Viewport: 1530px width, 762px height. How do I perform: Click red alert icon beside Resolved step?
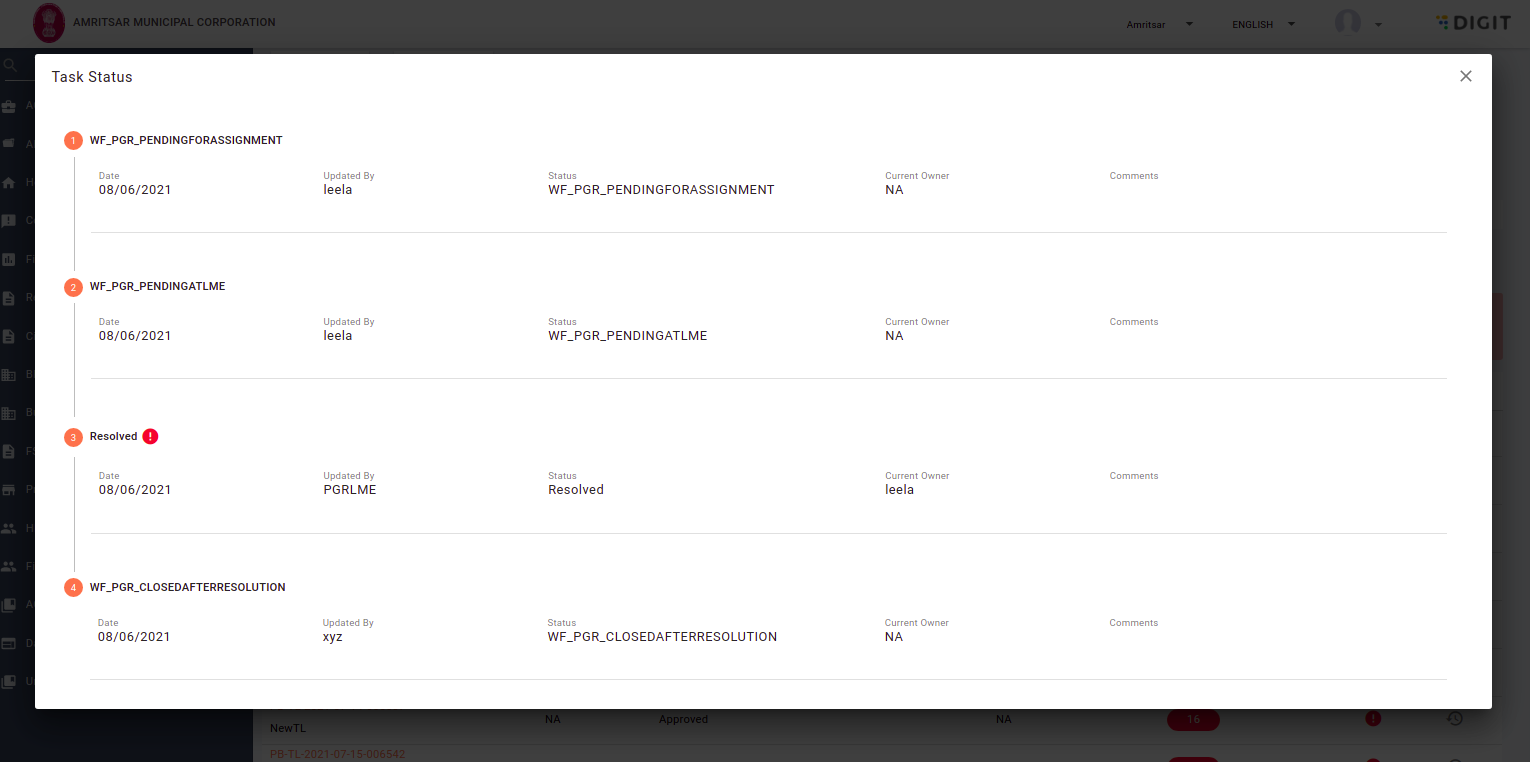click(x=150, y=436)
